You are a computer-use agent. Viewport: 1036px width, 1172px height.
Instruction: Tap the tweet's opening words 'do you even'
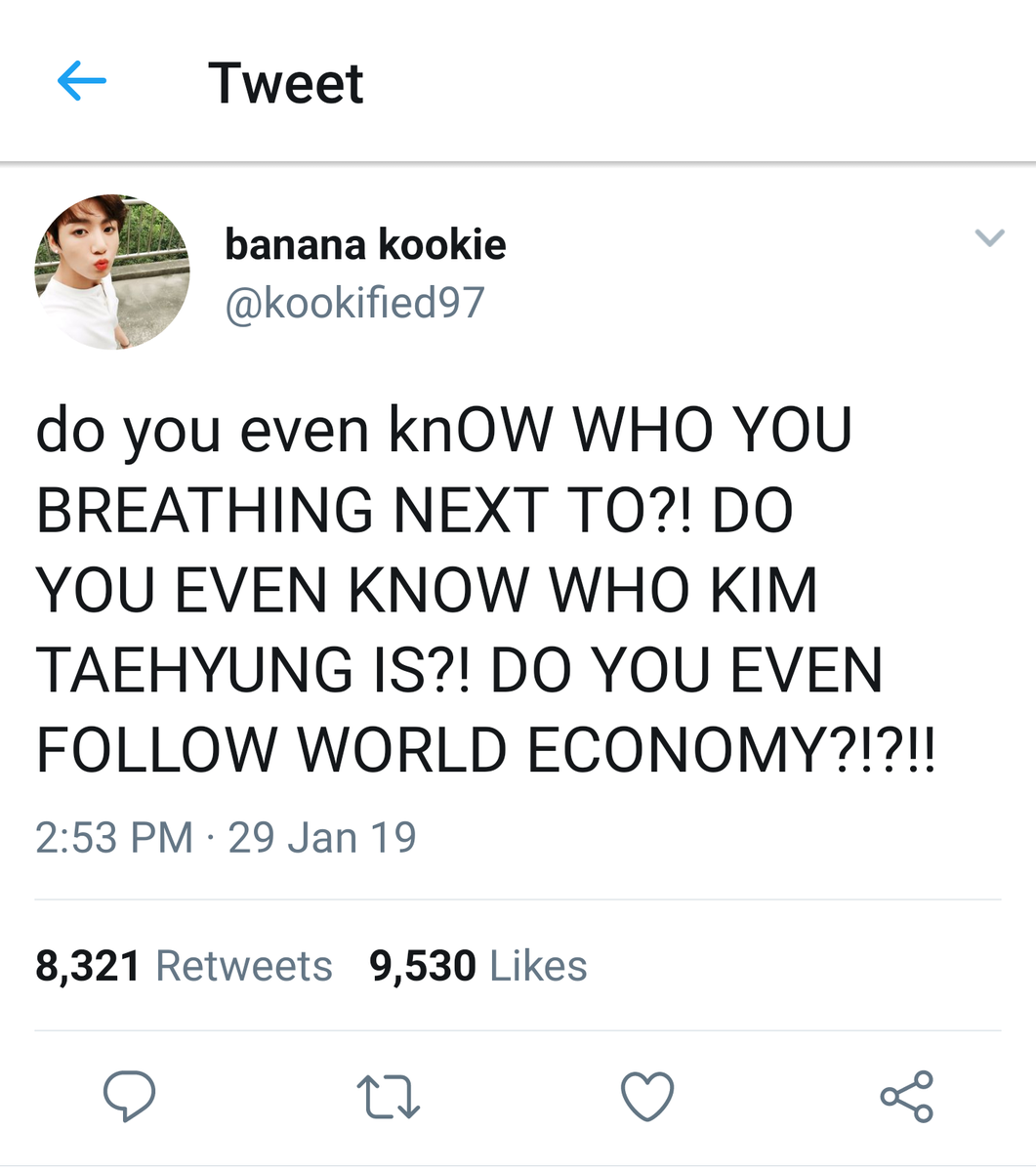click(x=202, y=432)
